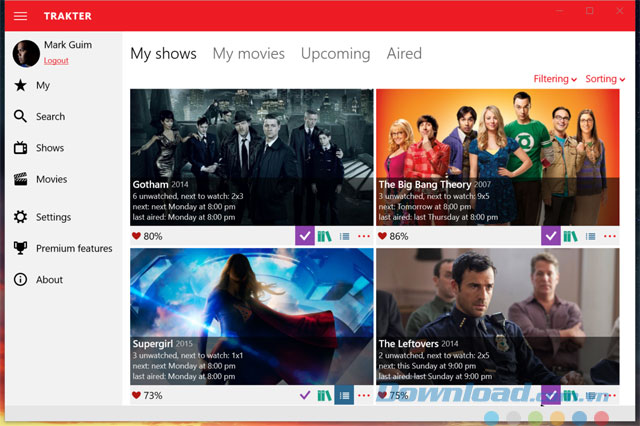Toggle watched checkmark for Supergirl
640x426 pixels.
coord(305,395)
